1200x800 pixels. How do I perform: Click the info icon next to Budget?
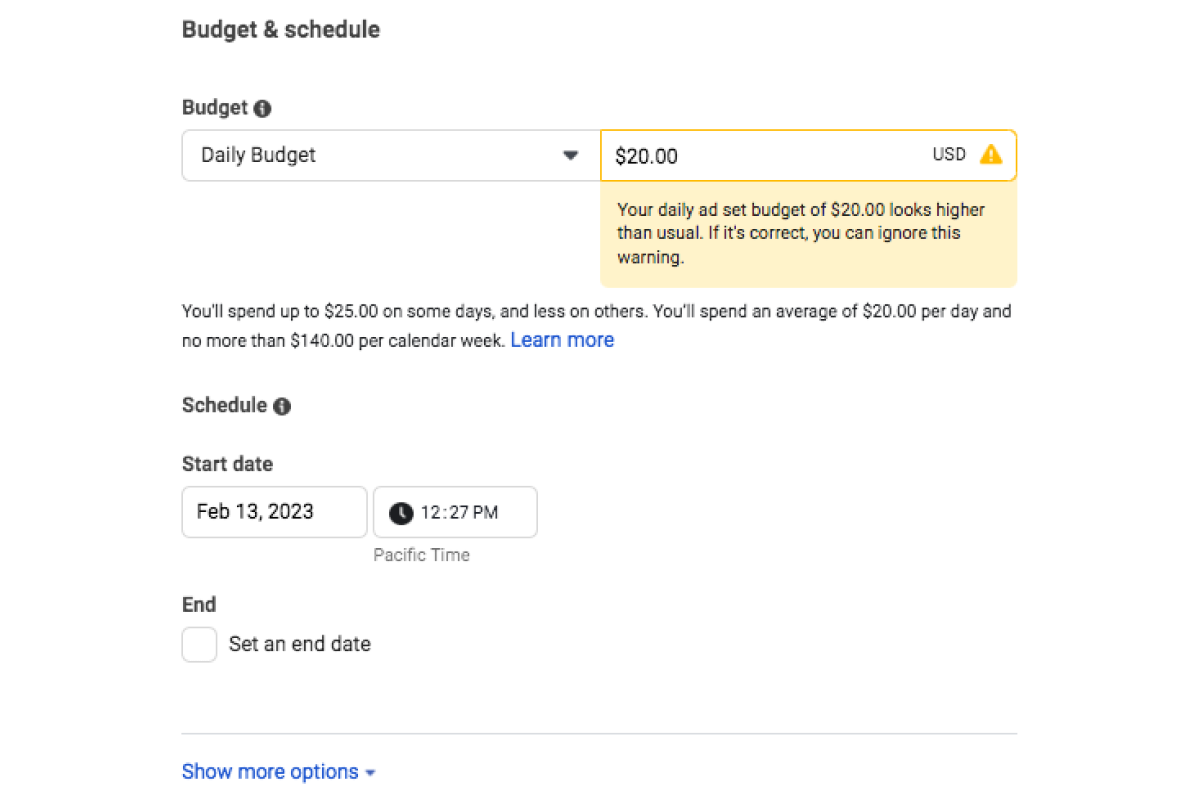point(262,108)
